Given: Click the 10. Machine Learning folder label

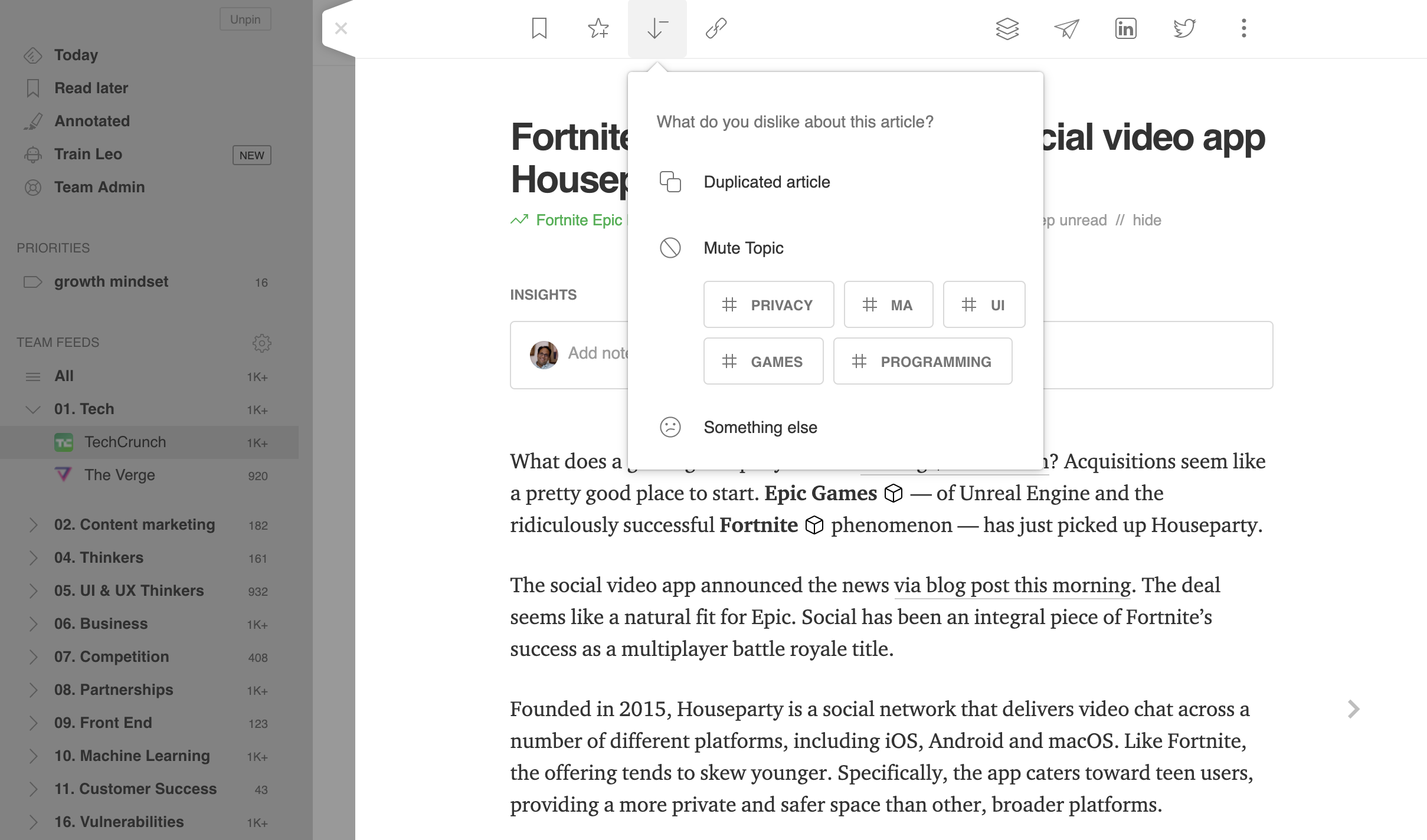Looking at the screenshot, I should coord(132,756).
